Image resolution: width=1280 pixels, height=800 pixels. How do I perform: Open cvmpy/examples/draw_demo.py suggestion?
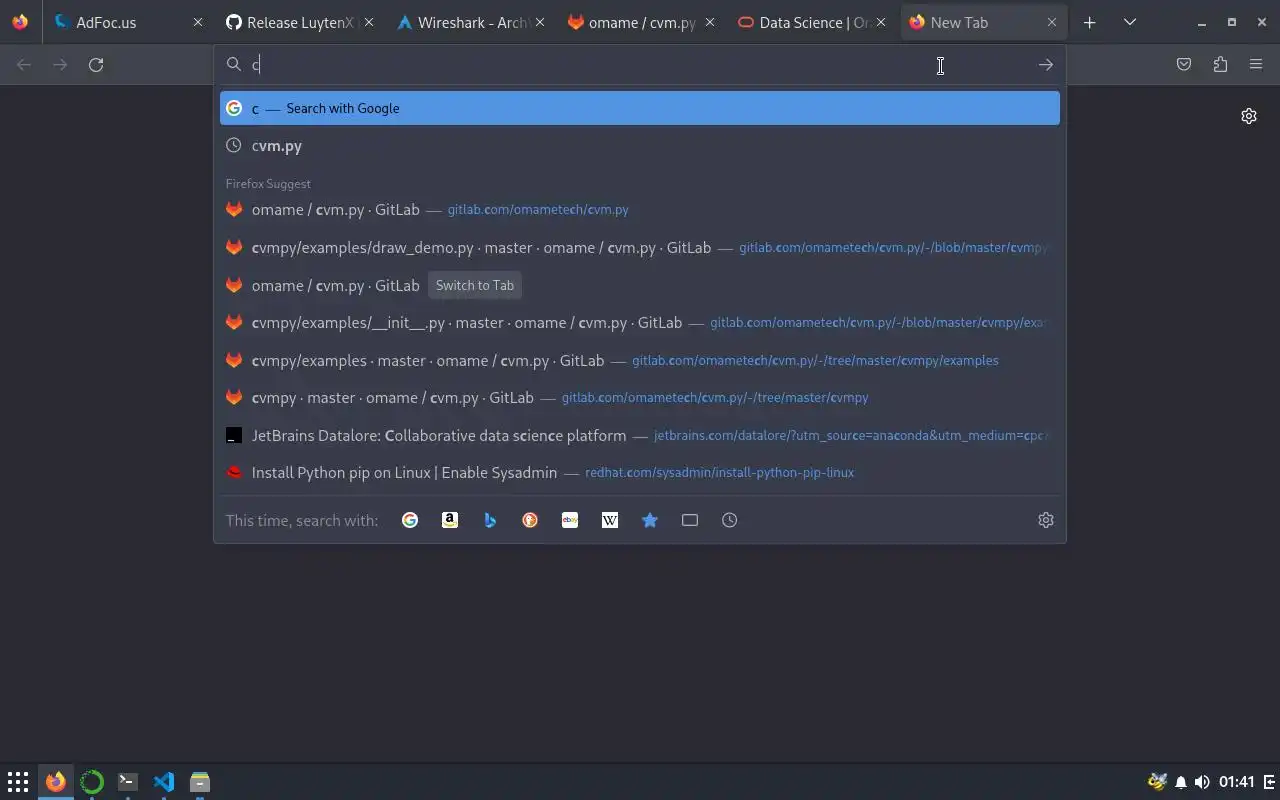pos(640,248)
